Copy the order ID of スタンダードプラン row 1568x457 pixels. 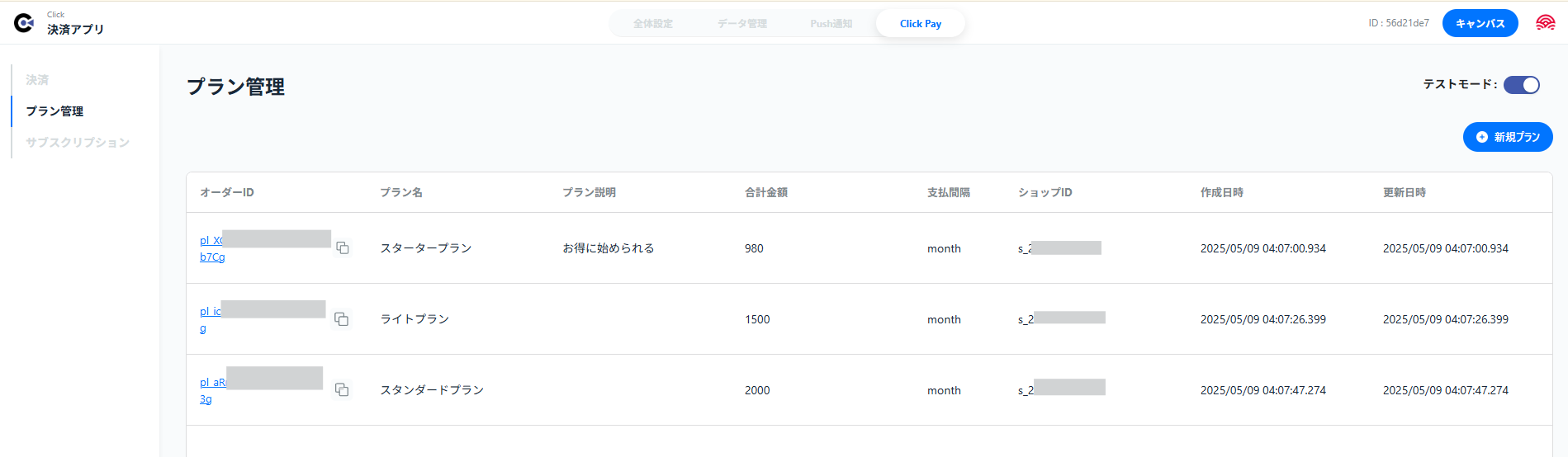[341, 390]
